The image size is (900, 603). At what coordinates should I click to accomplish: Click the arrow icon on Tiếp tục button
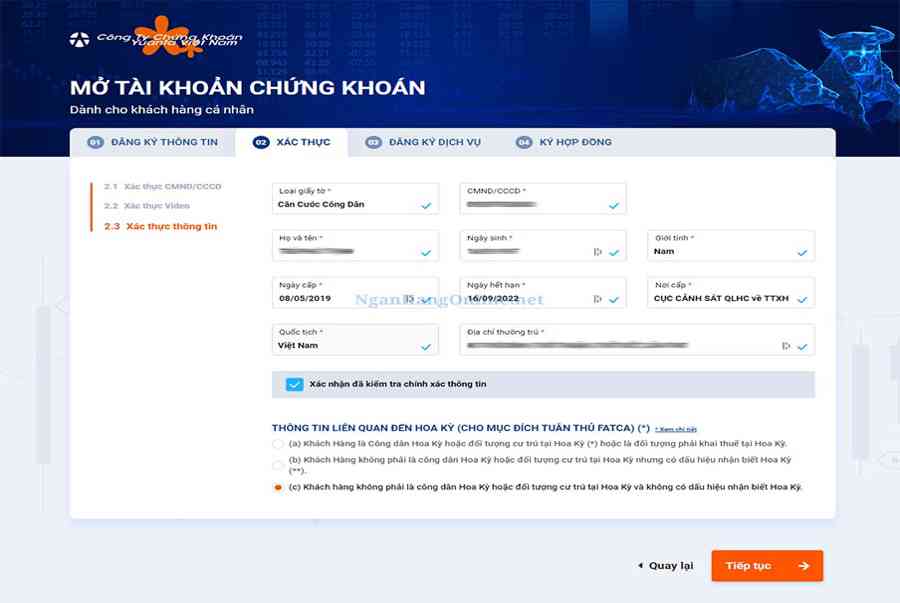(x=804, y=566)
